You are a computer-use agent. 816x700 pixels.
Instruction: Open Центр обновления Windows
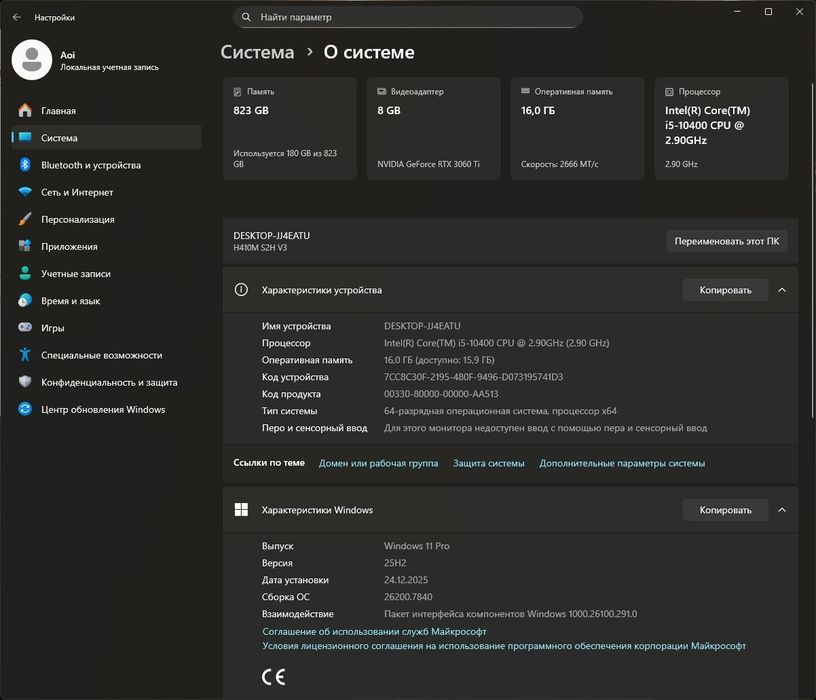[103, 409]
